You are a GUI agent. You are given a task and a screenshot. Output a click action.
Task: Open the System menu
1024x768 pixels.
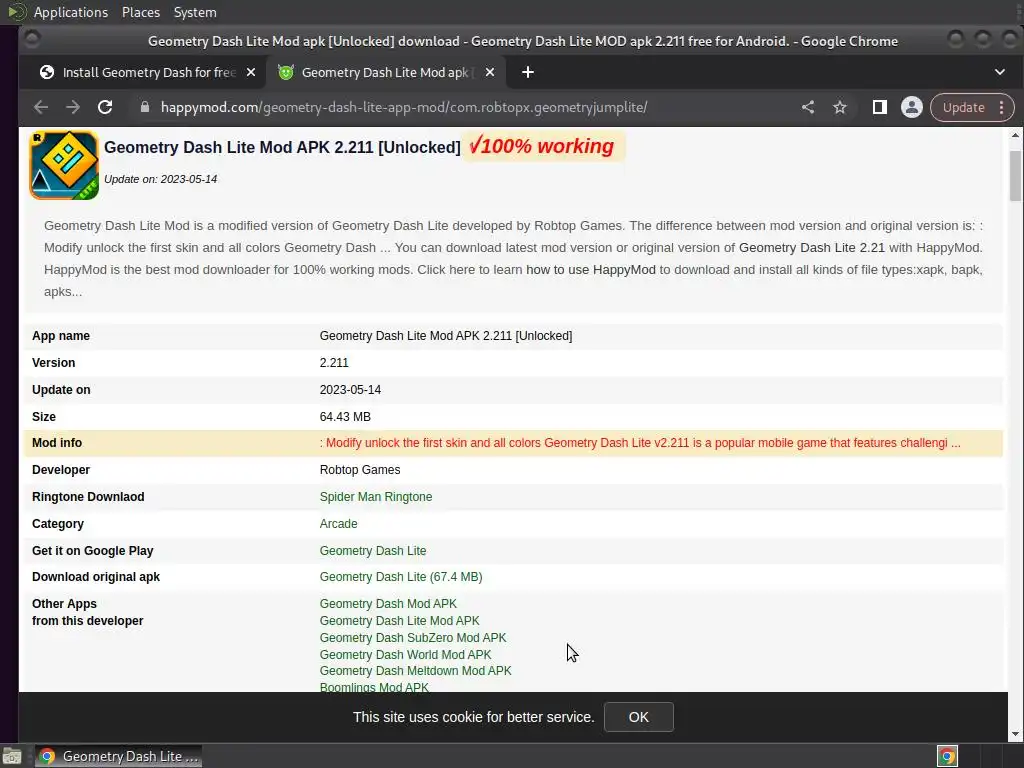tap(195, 12)
